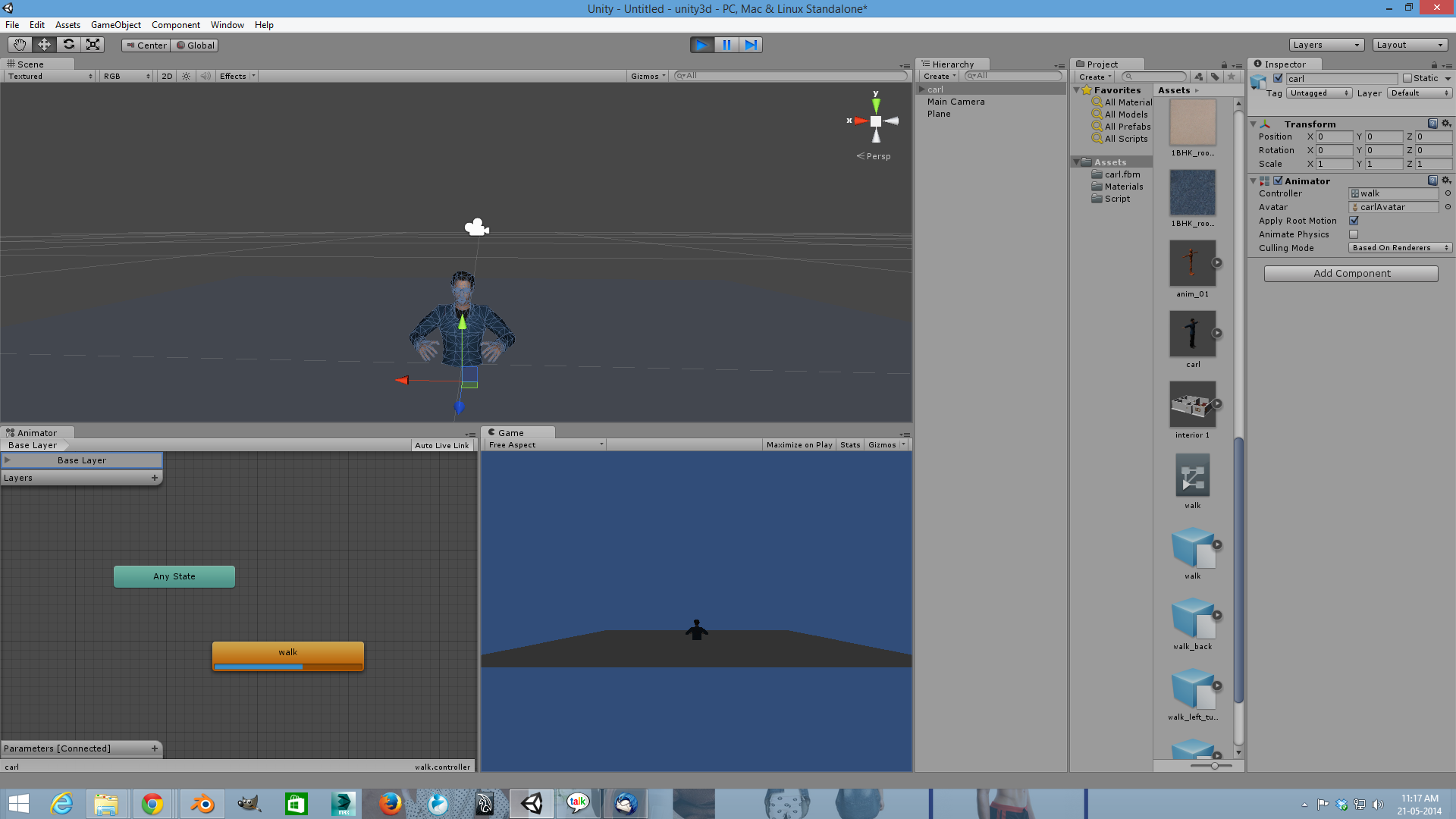Toggle the Static checkbox
This screenshot has width=1456, height=819.
(x=1407, y=78)
